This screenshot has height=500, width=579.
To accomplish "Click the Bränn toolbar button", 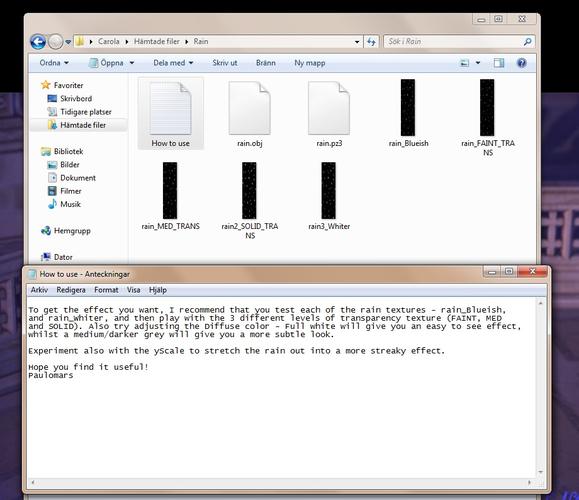I will point(265,63).
